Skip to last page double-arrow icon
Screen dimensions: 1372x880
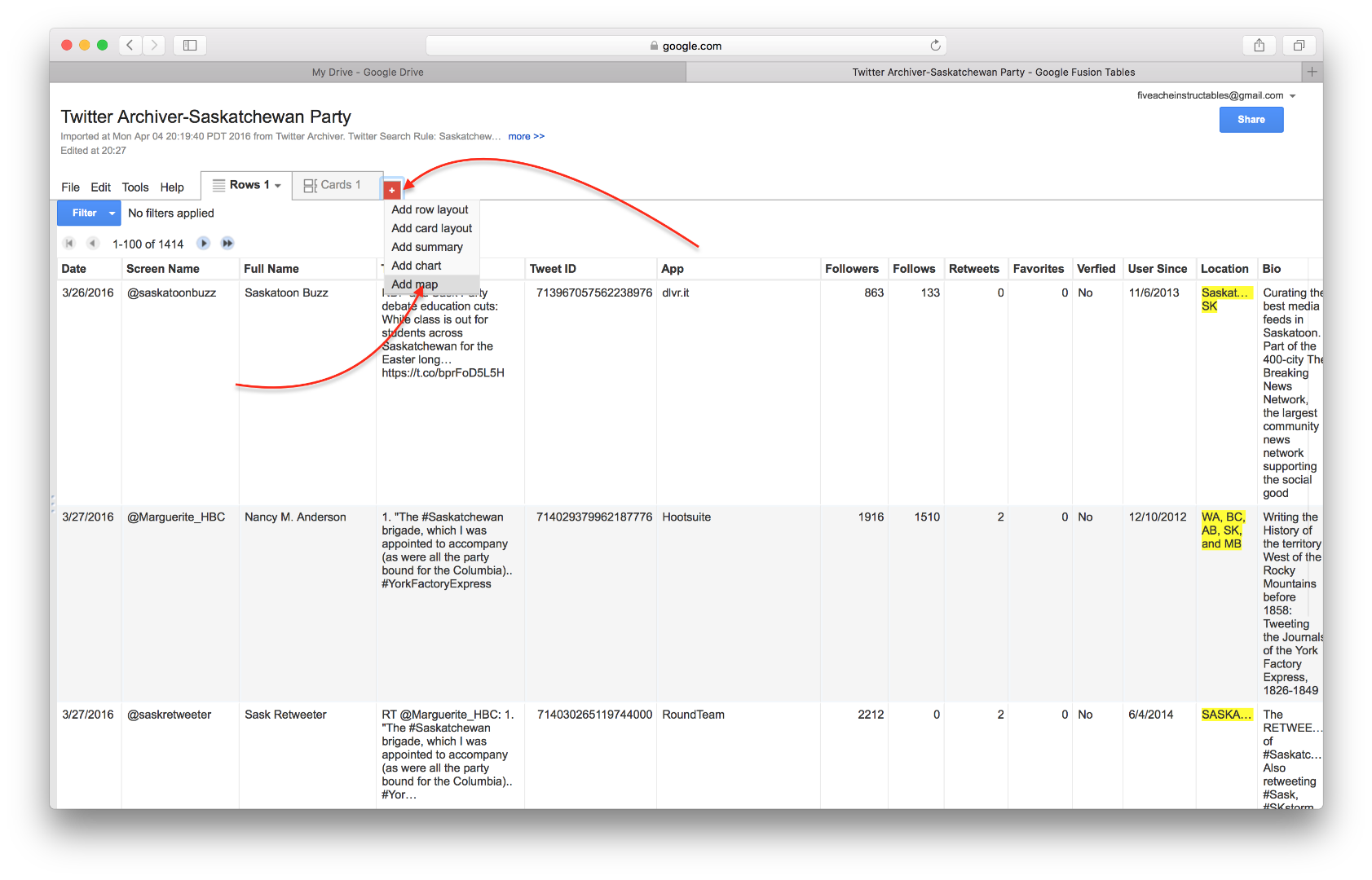click(x=227, y=243)
